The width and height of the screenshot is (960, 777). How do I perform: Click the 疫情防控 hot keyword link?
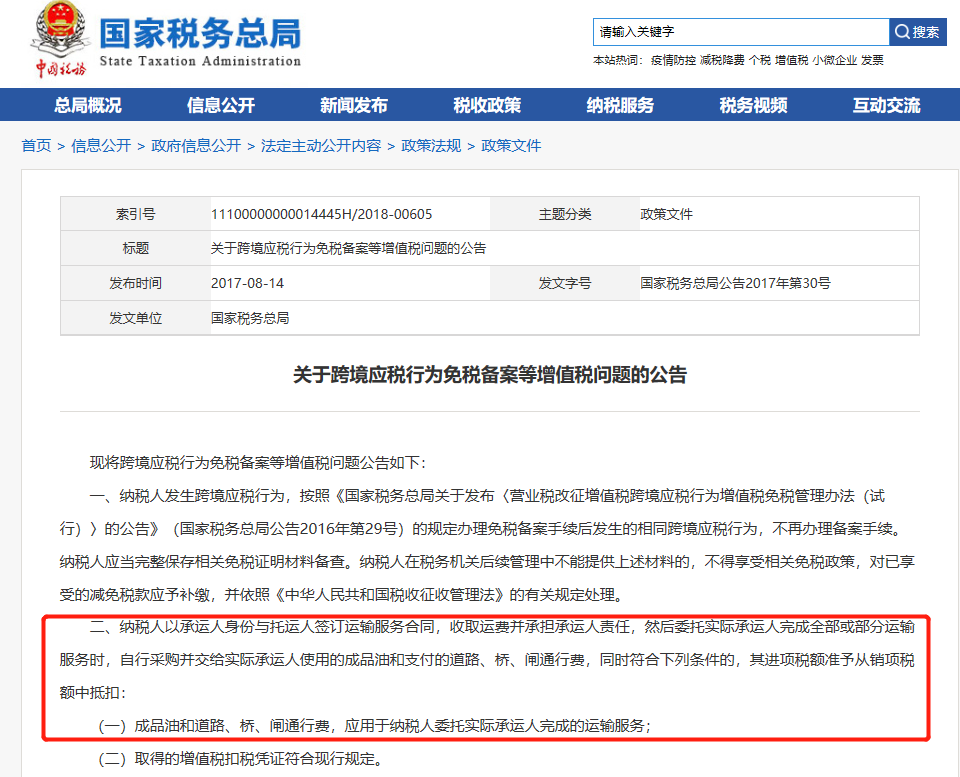point(672,60)
